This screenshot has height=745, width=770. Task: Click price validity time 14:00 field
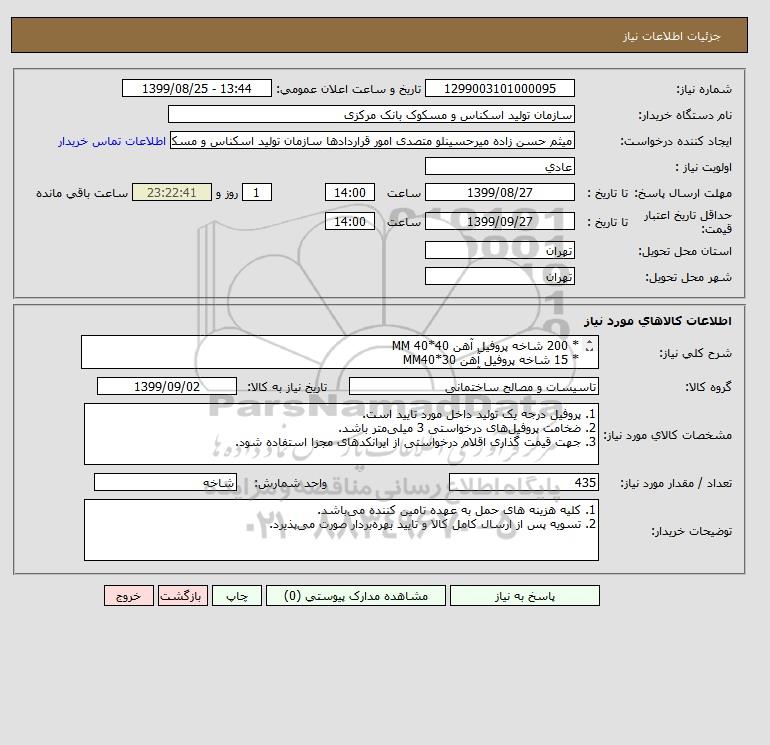(350, 221)
